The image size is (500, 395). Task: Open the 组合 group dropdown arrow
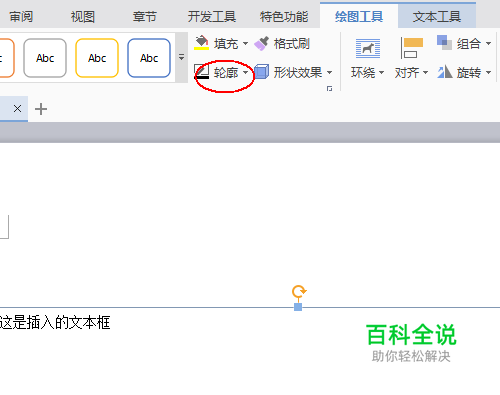tap(488, 43)
